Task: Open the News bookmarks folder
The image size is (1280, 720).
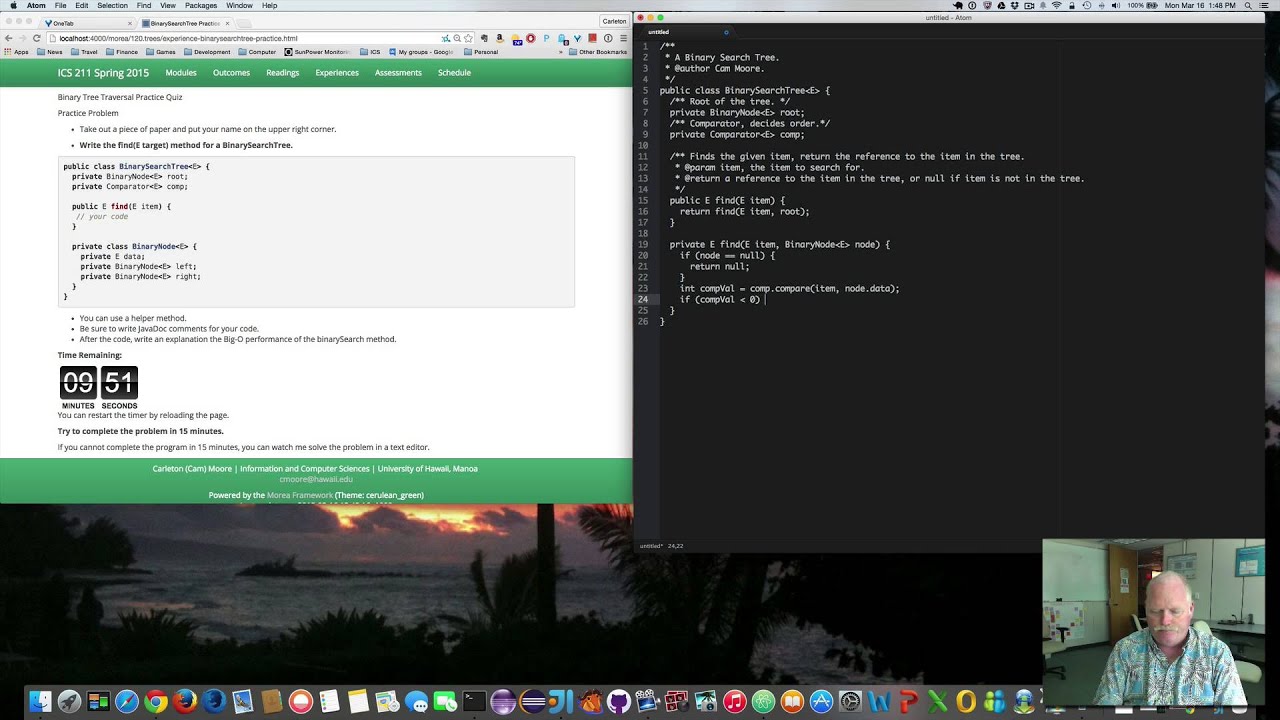Action: 50,52
